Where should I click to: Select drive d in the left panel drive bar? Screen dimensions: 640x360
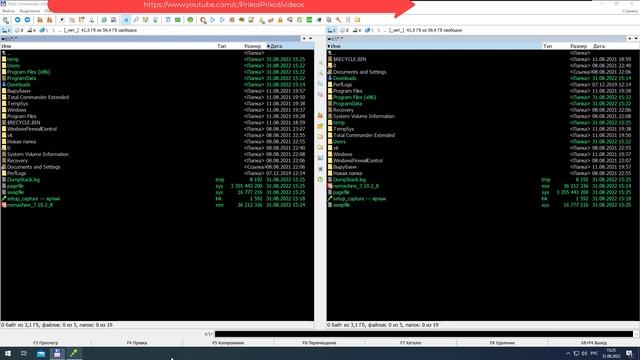[19, 30]
